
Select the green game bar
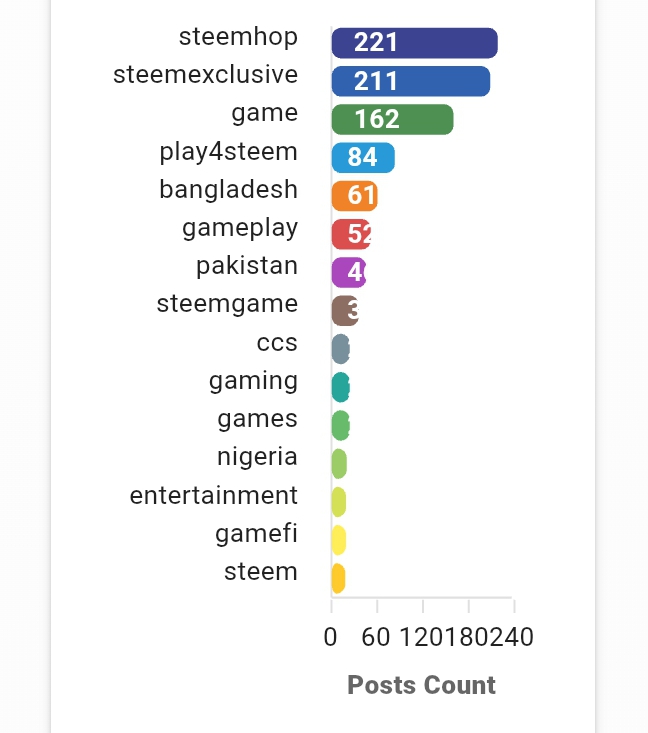[x=392, y=119]
